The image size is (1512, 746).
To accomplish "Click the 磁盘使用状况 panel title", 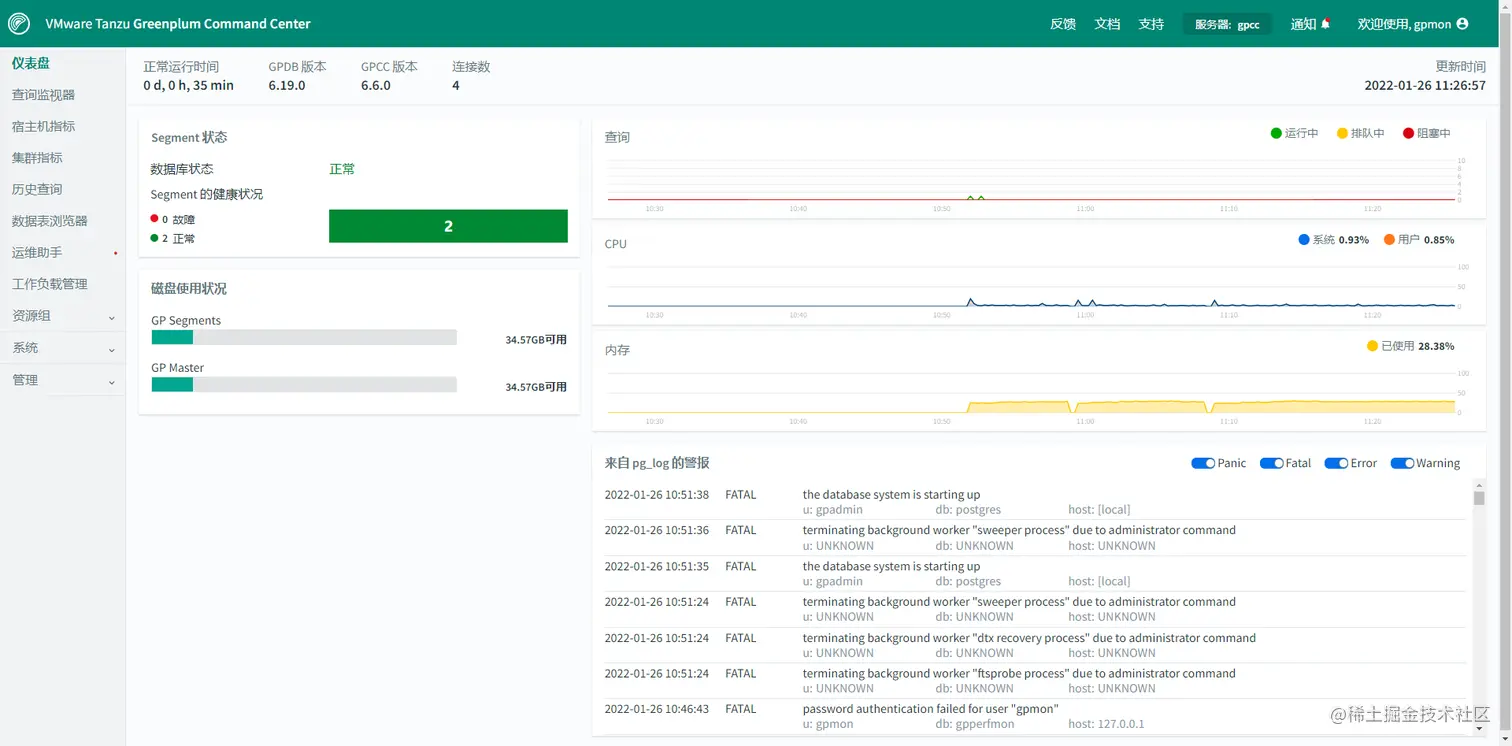I will pos(189,289).
